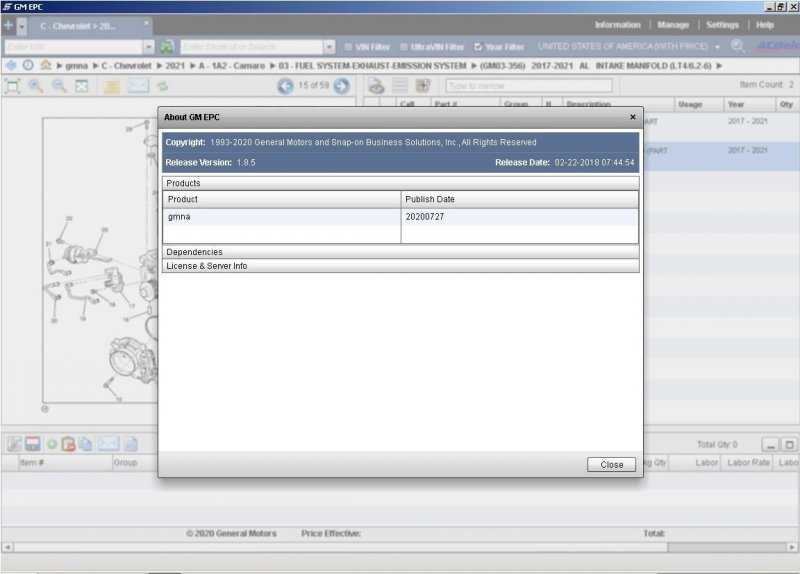Toggle the UltraVIN Filter checkbox
800x574 pixels.
pos(404,47)
